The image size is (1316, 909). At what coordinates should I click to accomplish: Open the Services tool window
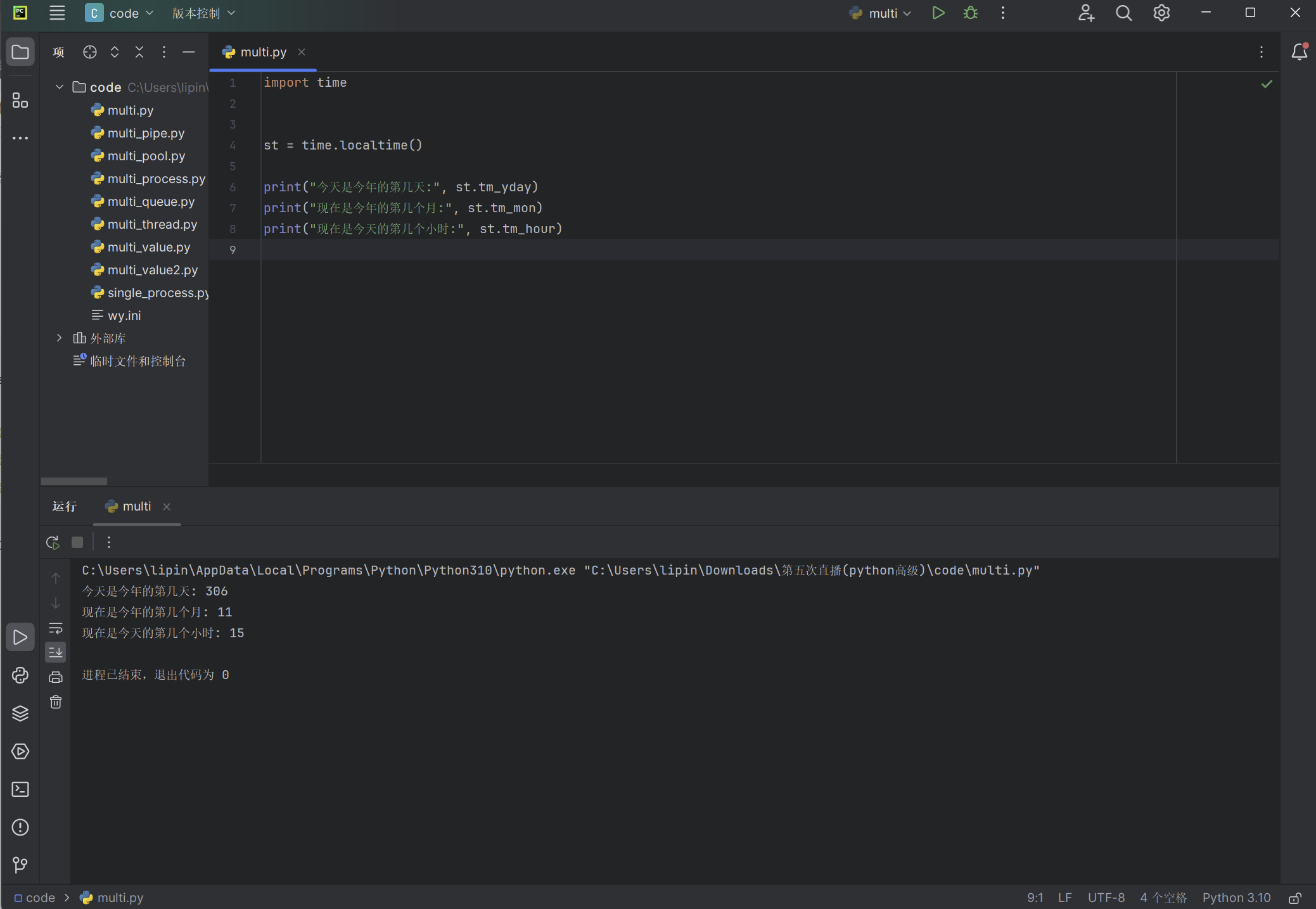click(20, 751)
